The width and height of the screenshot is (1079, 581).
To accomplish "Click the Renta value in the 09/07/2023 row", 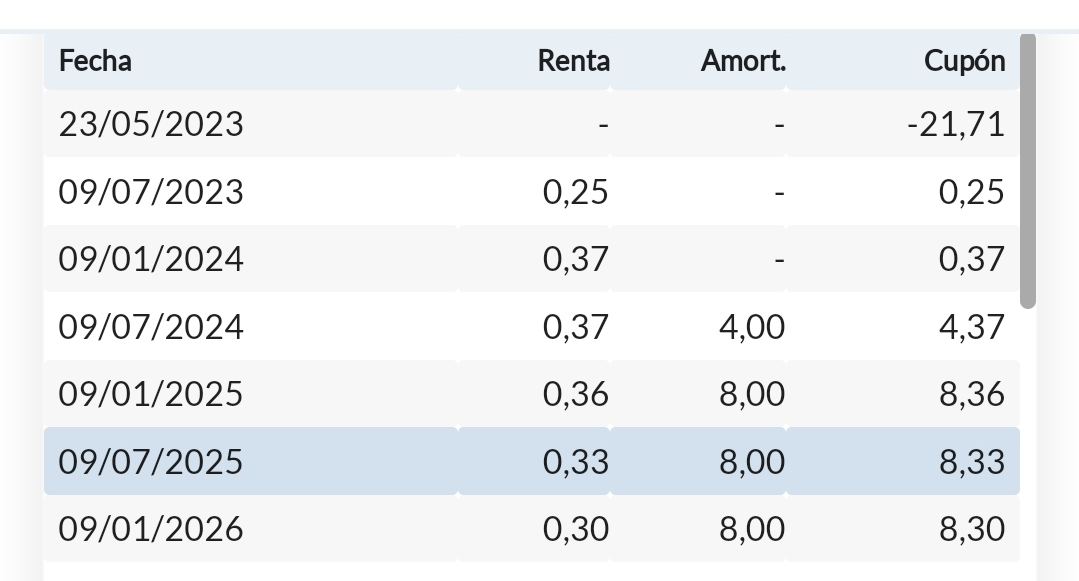I will [575, 191].
